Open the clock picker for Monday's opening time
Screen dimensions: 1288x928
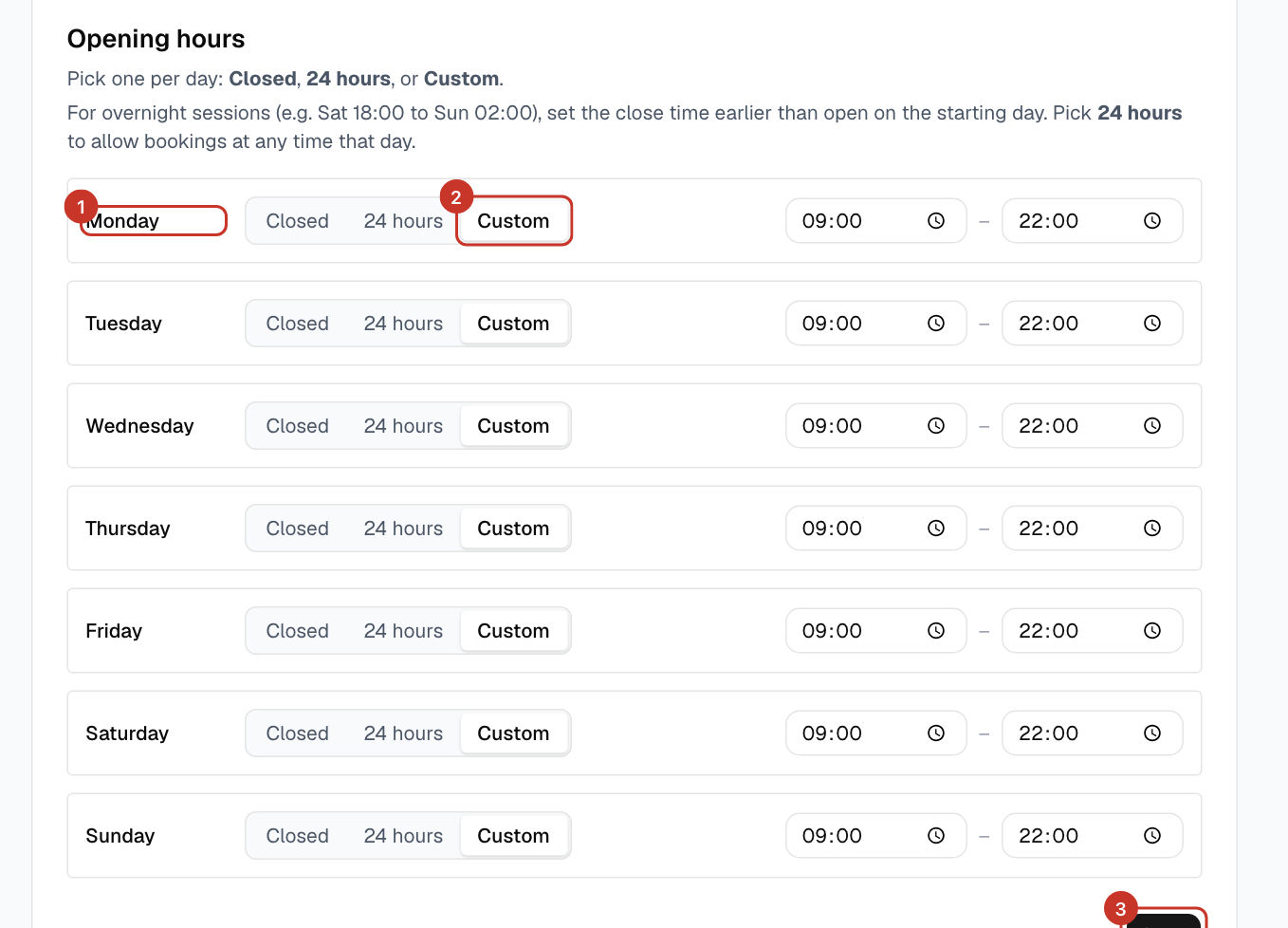tap(936, 221)
